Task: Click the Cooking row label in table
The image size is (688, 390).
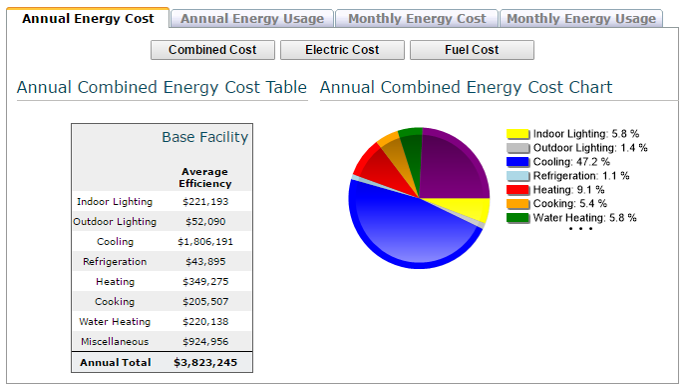Action: coord(115,302)
